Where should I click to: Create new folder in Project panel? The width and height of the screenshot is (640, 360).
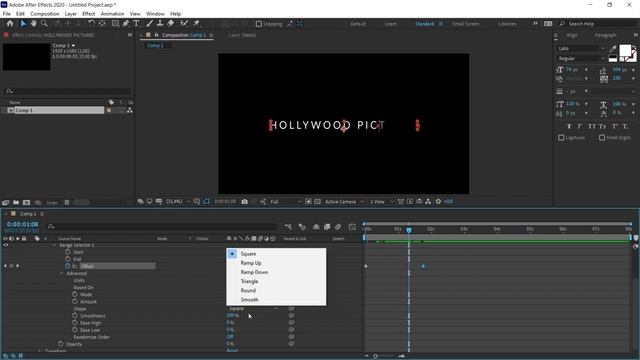click(x=16, y=202)
